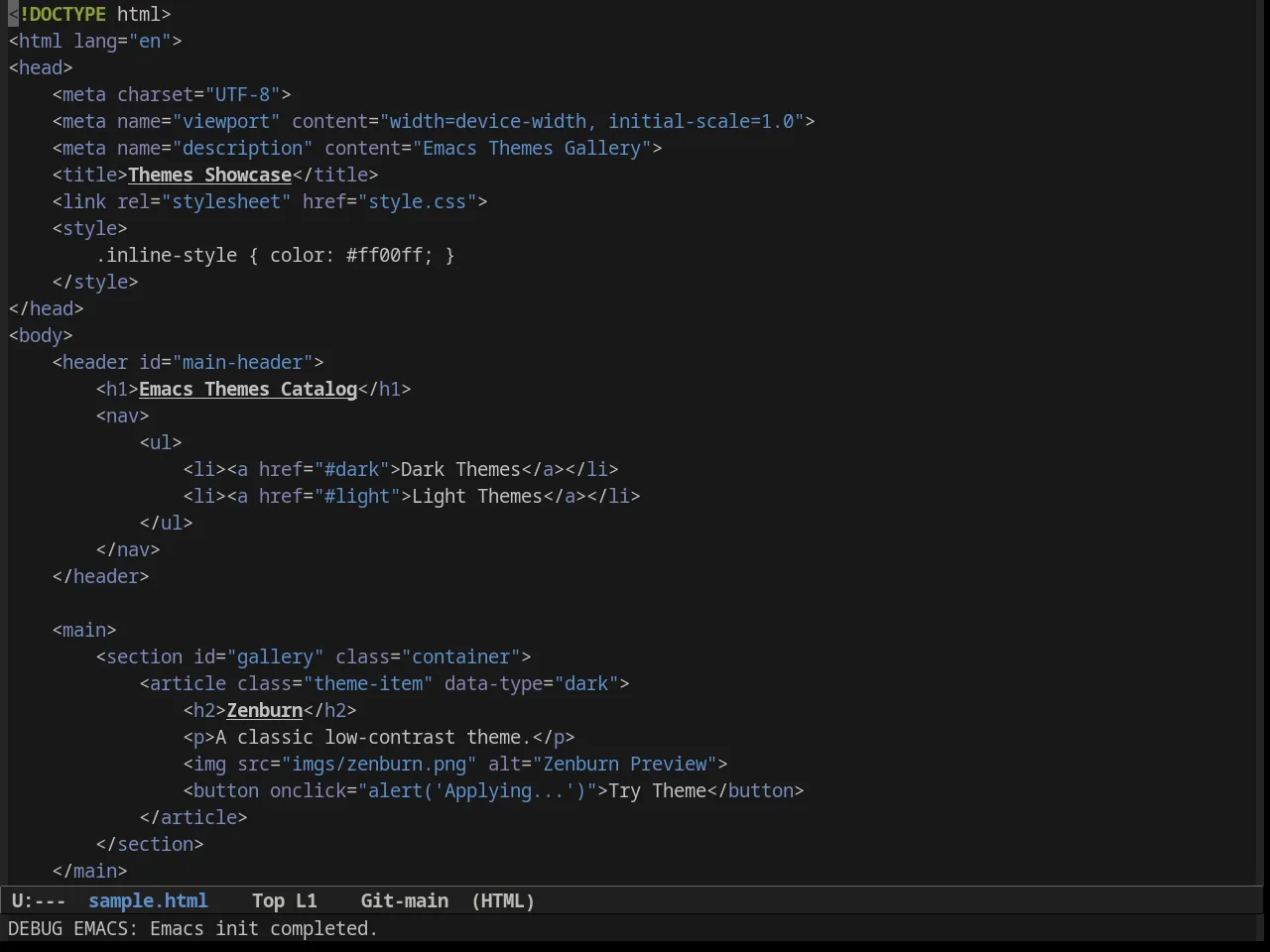
Task: Click the opening <style> tag
Action: tap(89, 228)
